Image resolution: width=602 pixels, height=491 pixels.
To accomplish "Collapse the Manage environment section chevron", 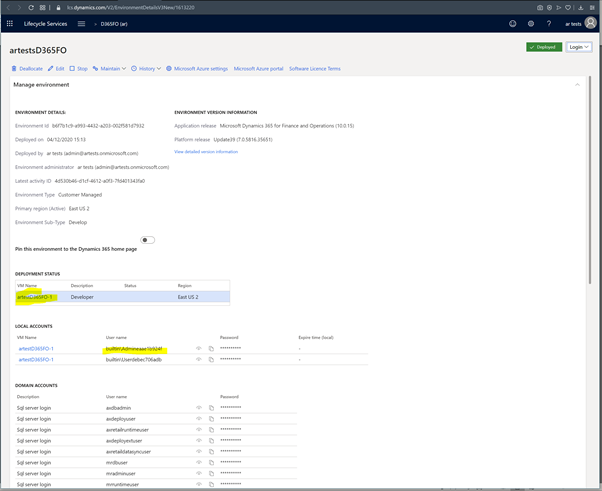I will point(577,85).
